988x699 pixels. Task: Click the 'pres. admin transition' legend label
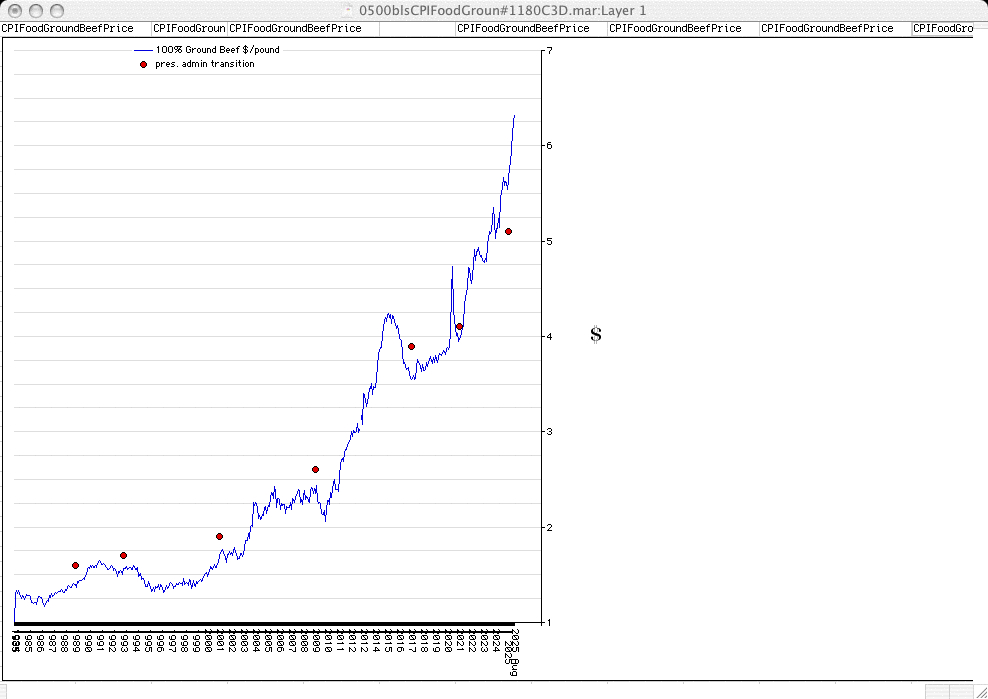pyautogui.click(x=204, y=64)
